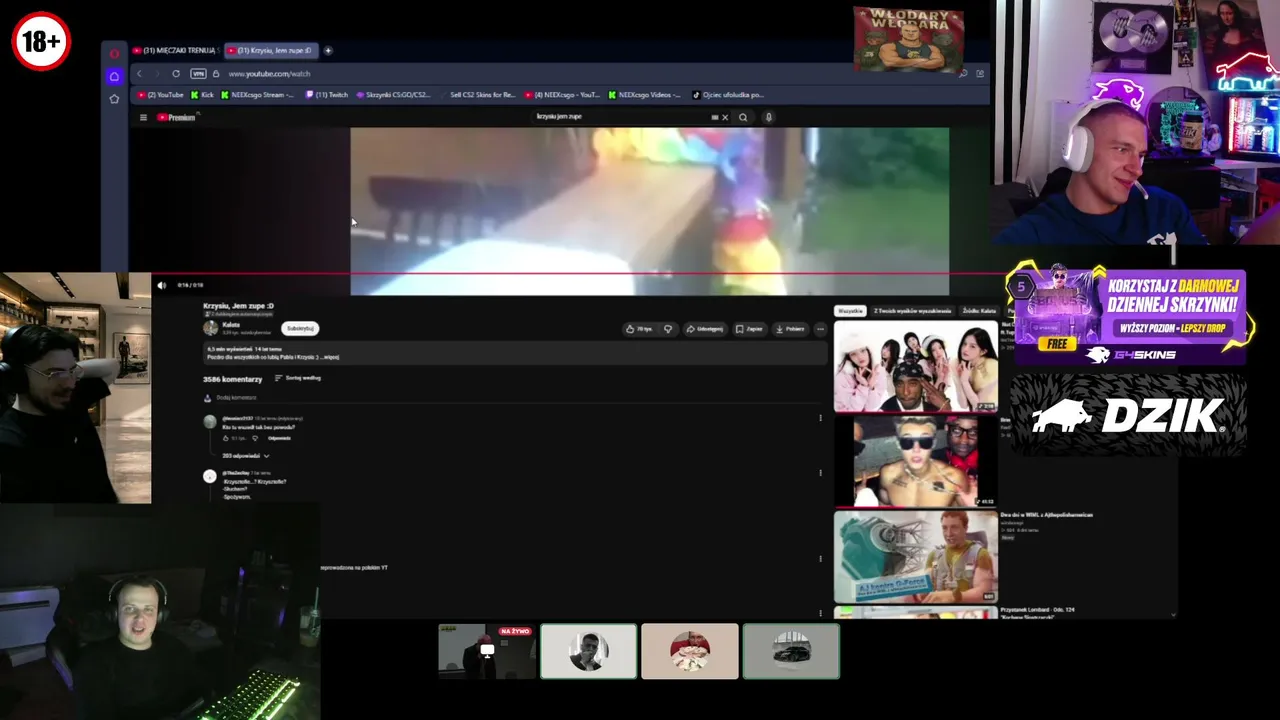
Task: Go back with the browser back arrow
Action: click(139, 74)
